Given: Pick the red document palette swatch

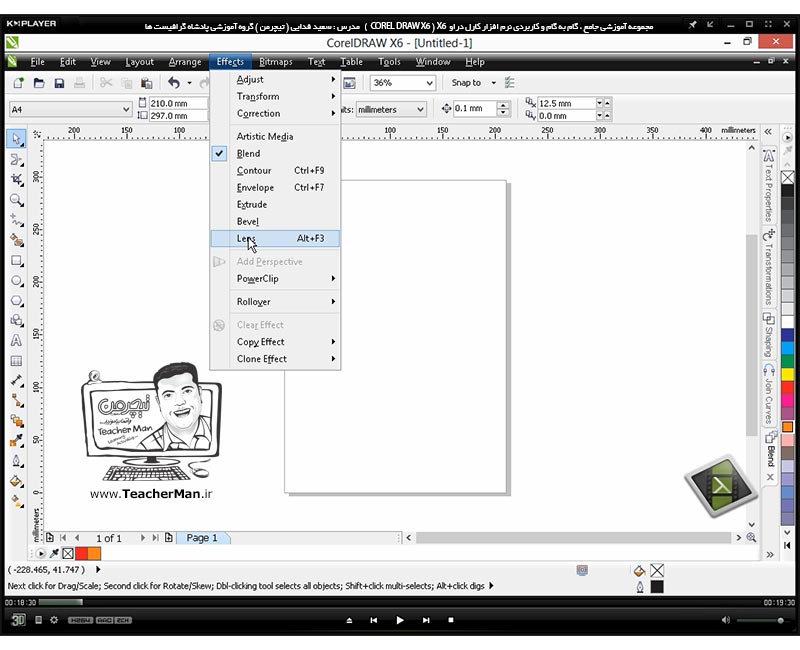Looking at the screenshot, I should coord(81,553).
